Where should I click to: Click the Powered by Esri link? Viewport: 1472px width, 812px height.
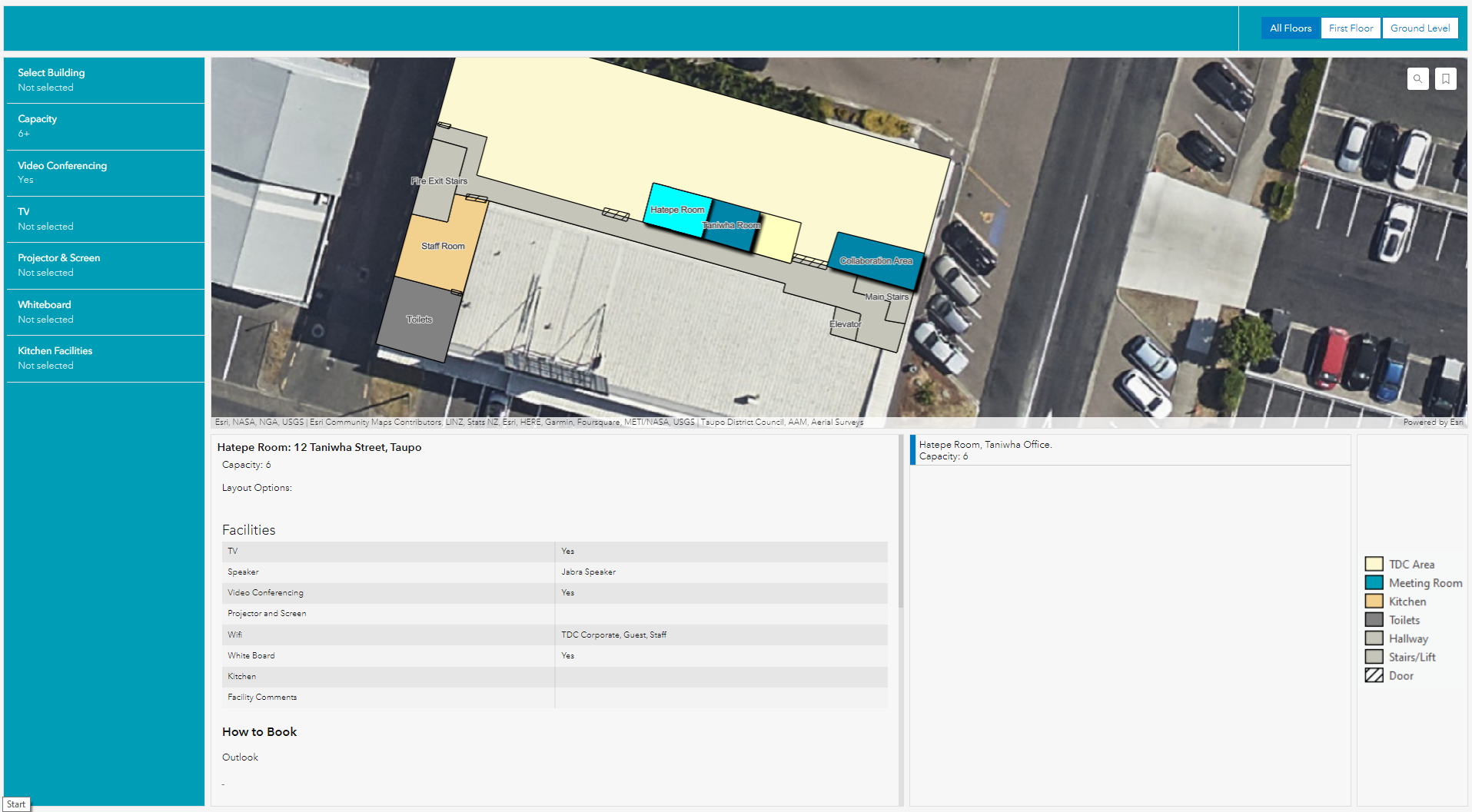point(1432,422)
